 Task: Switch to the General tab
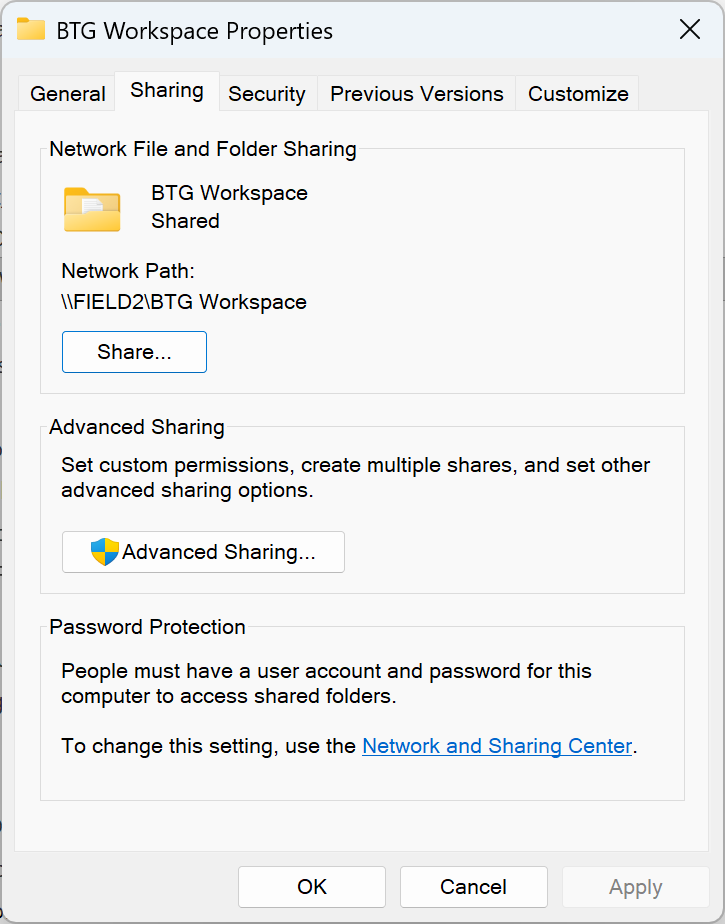[x=68, y=94]
